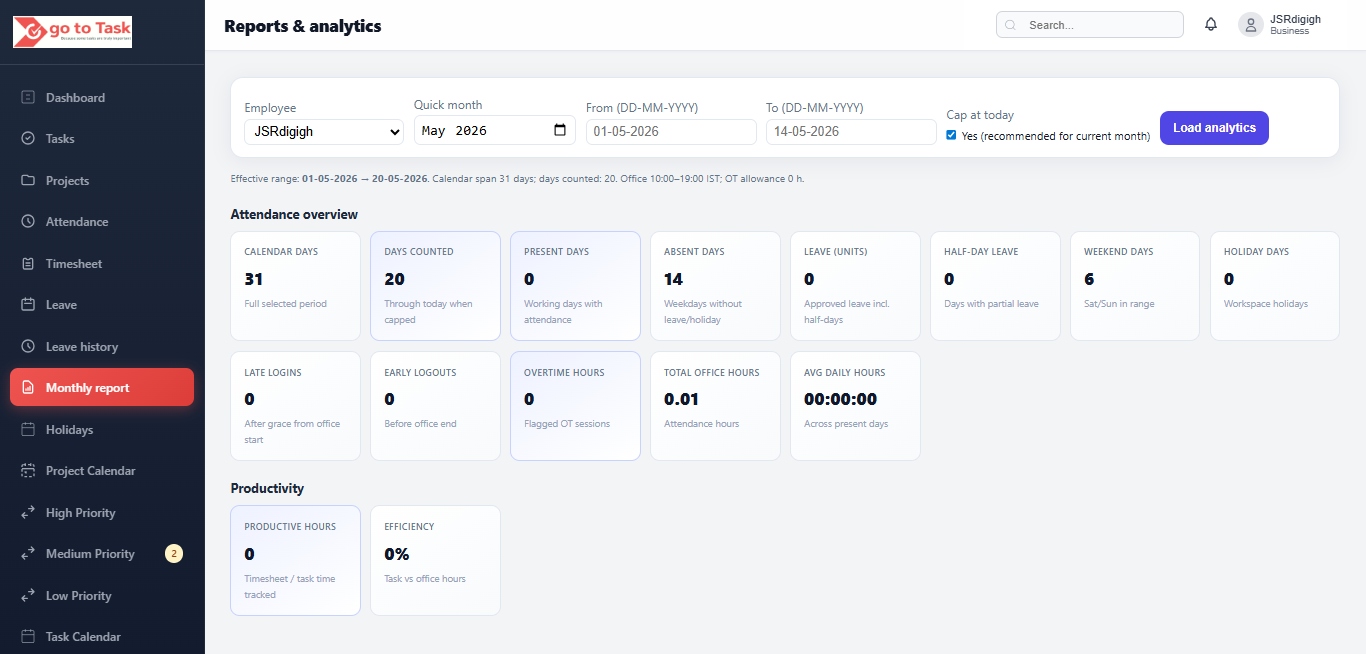Open notifications bell
Screen dimensions: 1366x654
coord(1211,25)
